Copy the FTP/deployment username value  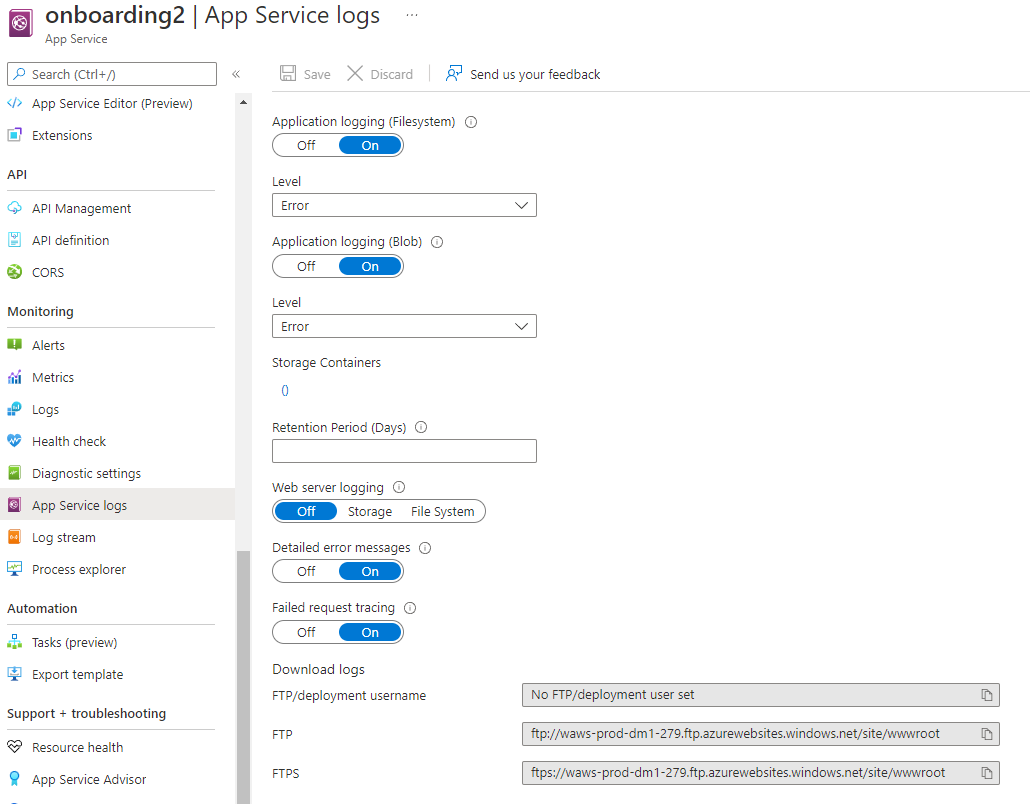click(x=987, y=695)
